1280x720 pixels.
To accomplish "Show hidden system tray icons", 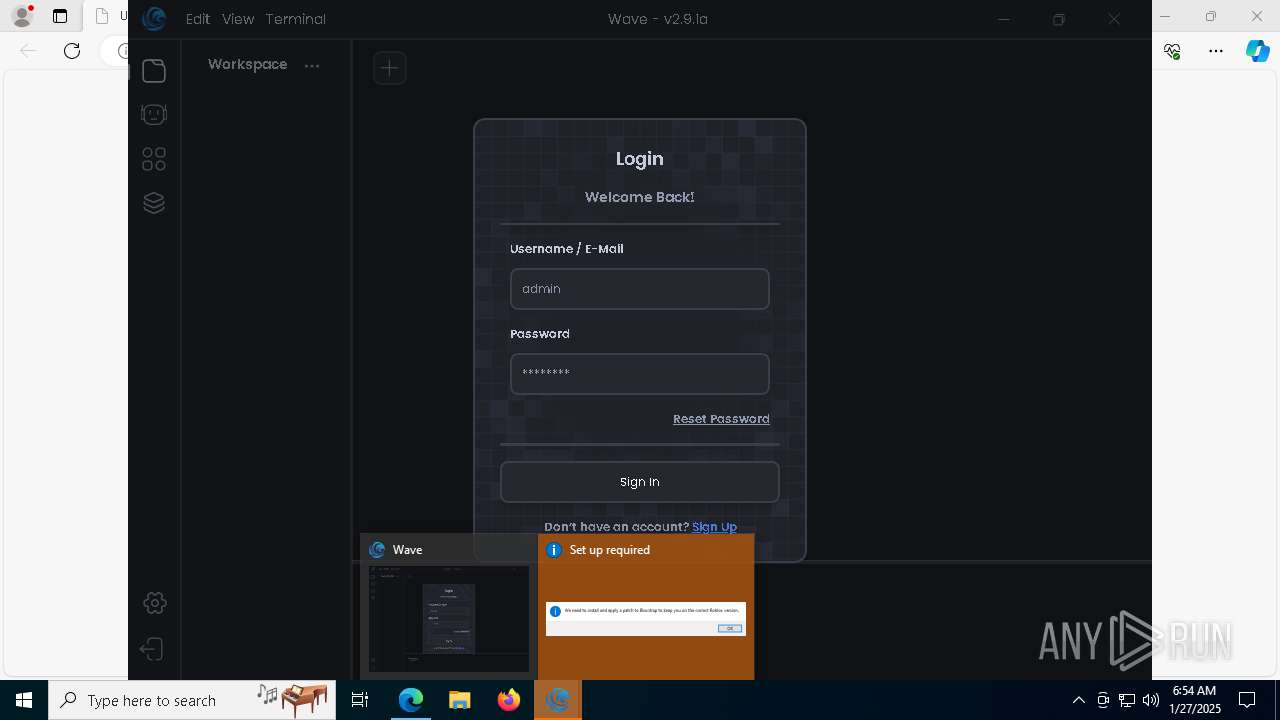I will coord(1079,700).
